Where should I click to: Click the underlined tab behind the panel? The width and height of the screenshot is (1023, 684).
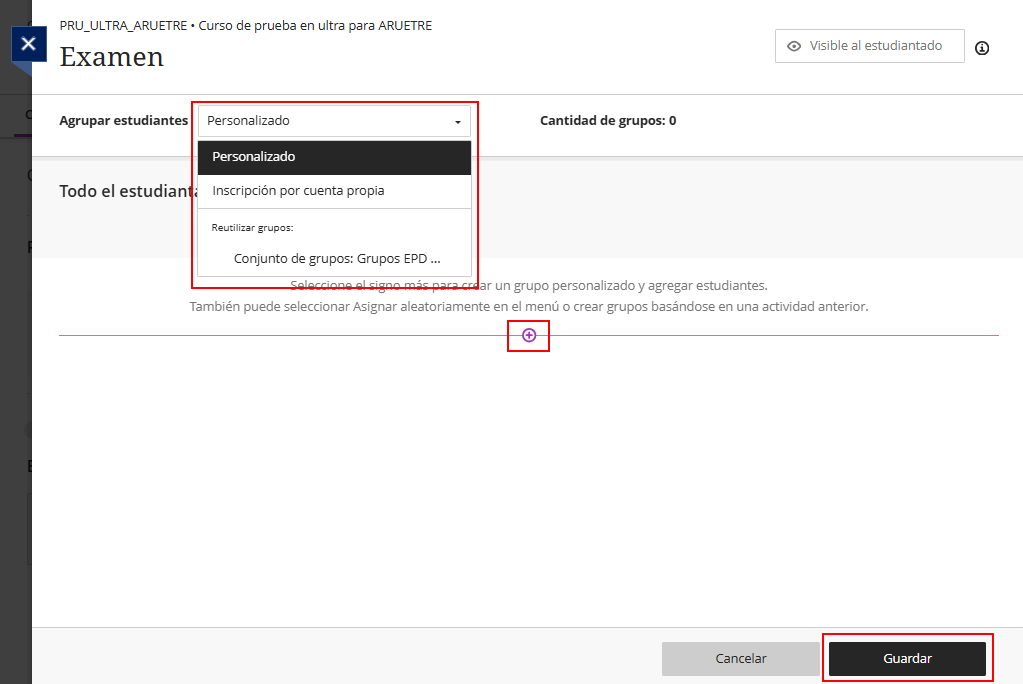28,116
